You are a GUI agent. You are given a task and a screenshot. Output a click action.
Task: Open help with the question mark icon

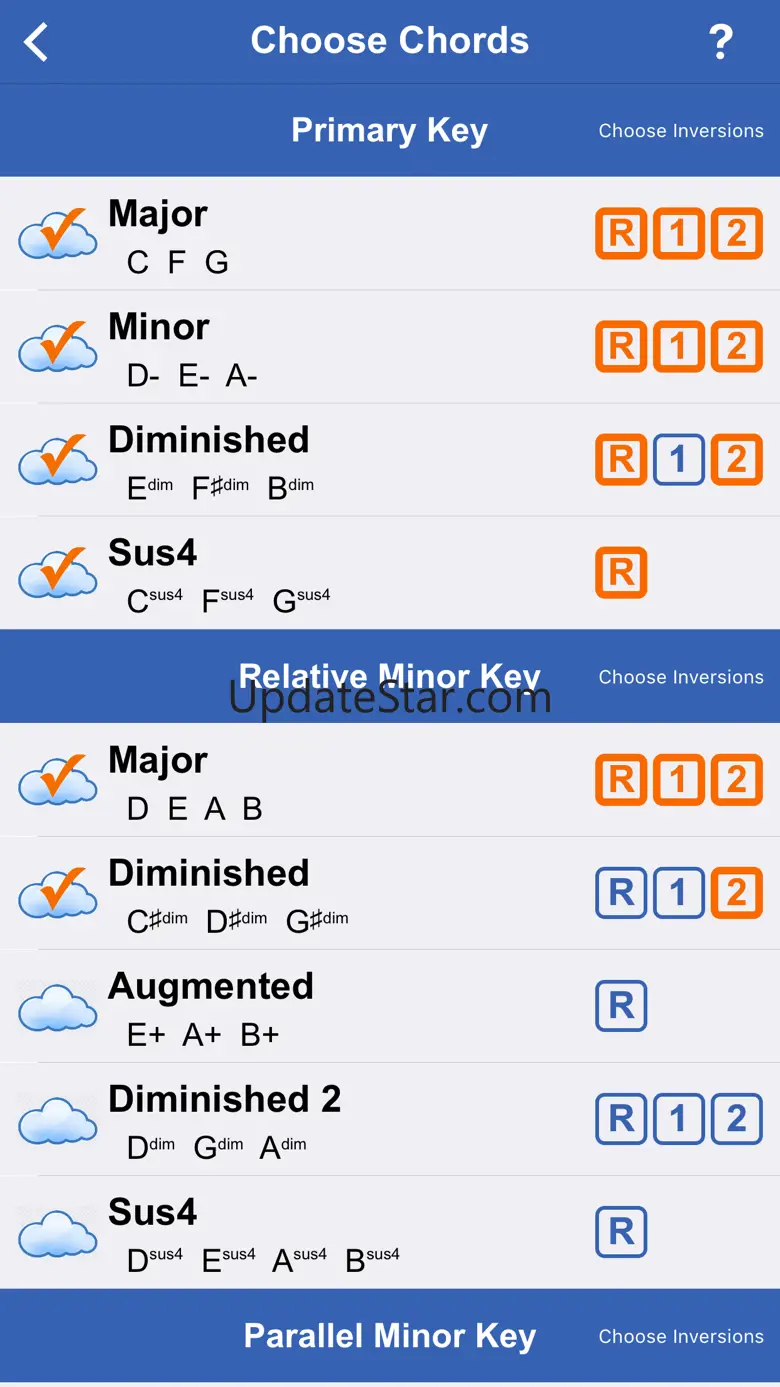(x=720, y=42)
